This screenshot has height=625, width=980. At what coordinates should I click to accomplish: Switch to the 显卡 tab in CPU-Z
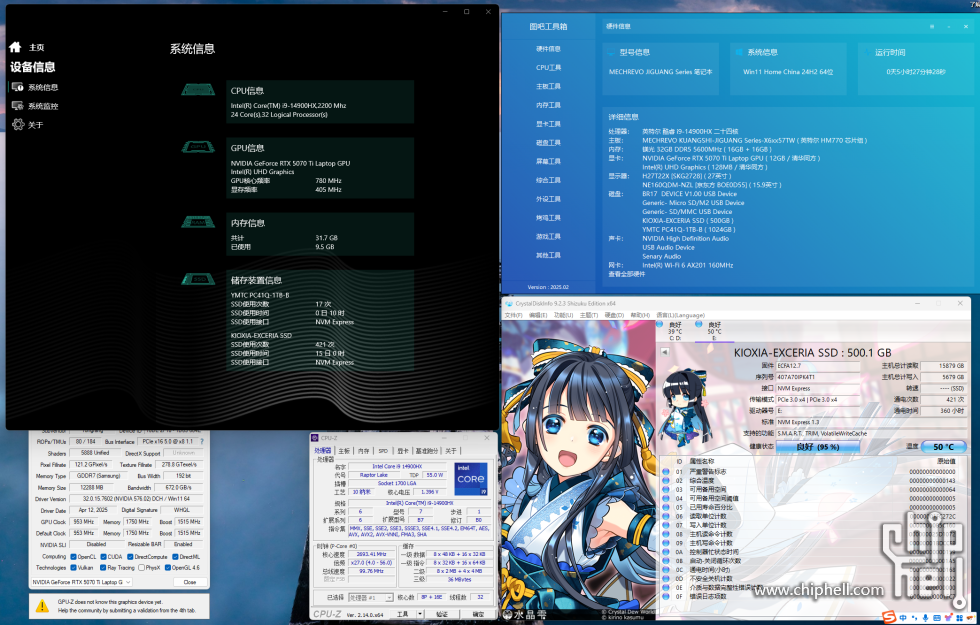pos(403,451)
